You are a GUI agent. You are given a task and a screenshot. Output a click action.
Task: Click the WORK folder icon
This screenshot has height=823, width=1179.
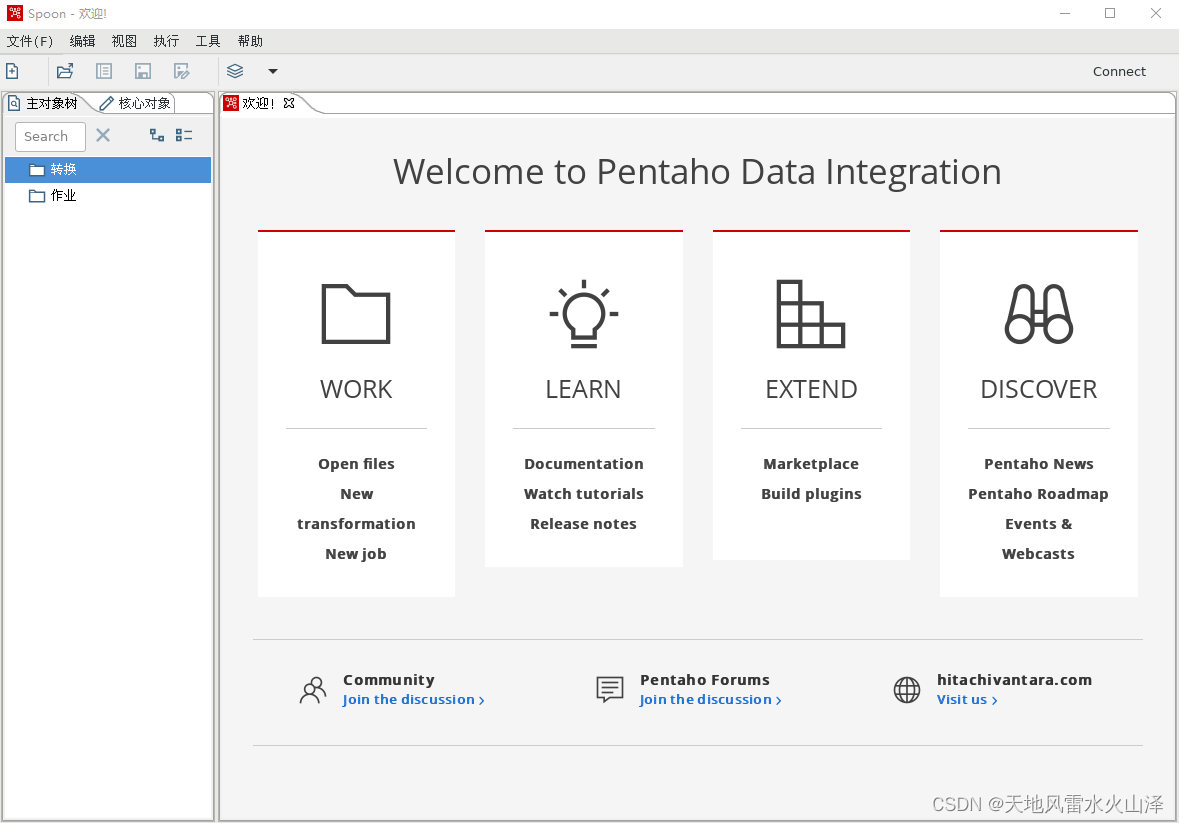tap(356, 313)
